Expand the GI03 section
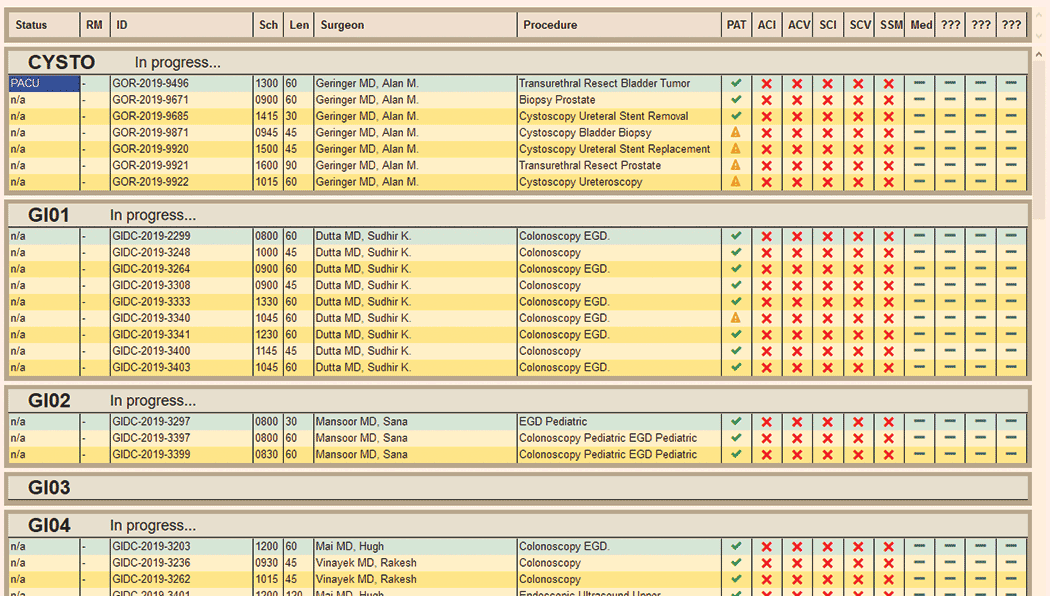 (x=47, y=488)
